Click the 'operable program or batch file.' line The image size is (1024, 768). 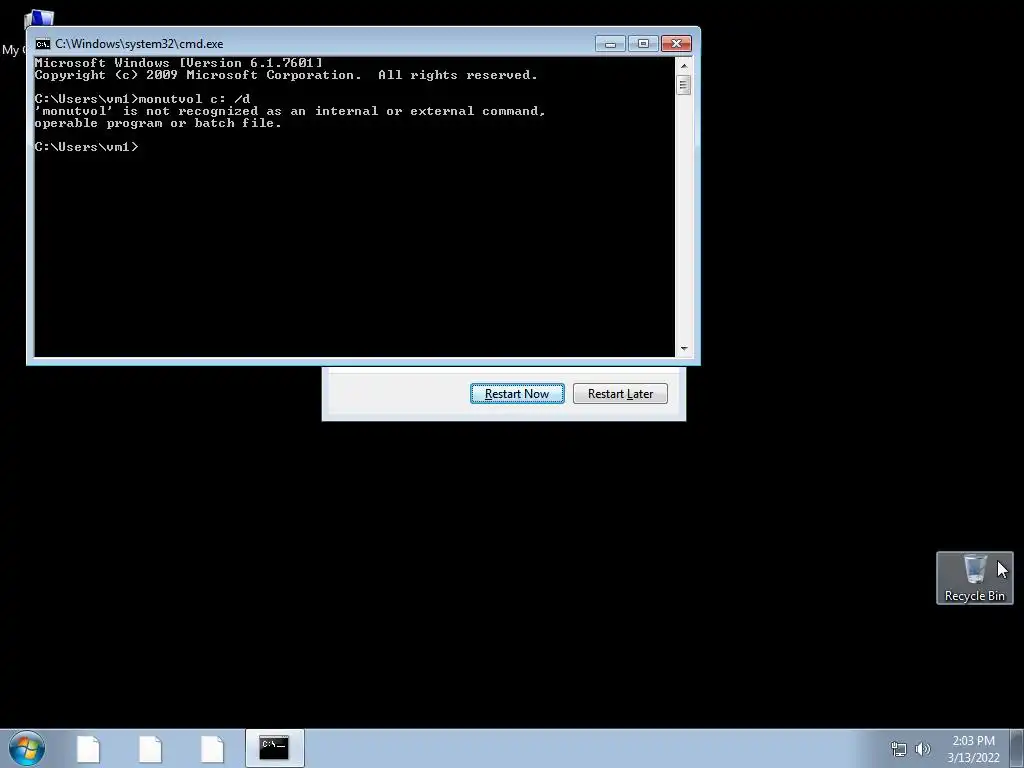[158, 123]
